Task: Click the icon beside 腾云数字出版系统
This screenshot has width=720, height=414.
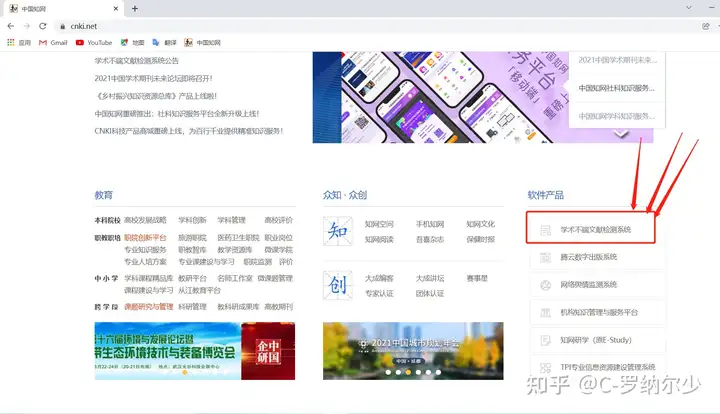Action: pos(546,257)
